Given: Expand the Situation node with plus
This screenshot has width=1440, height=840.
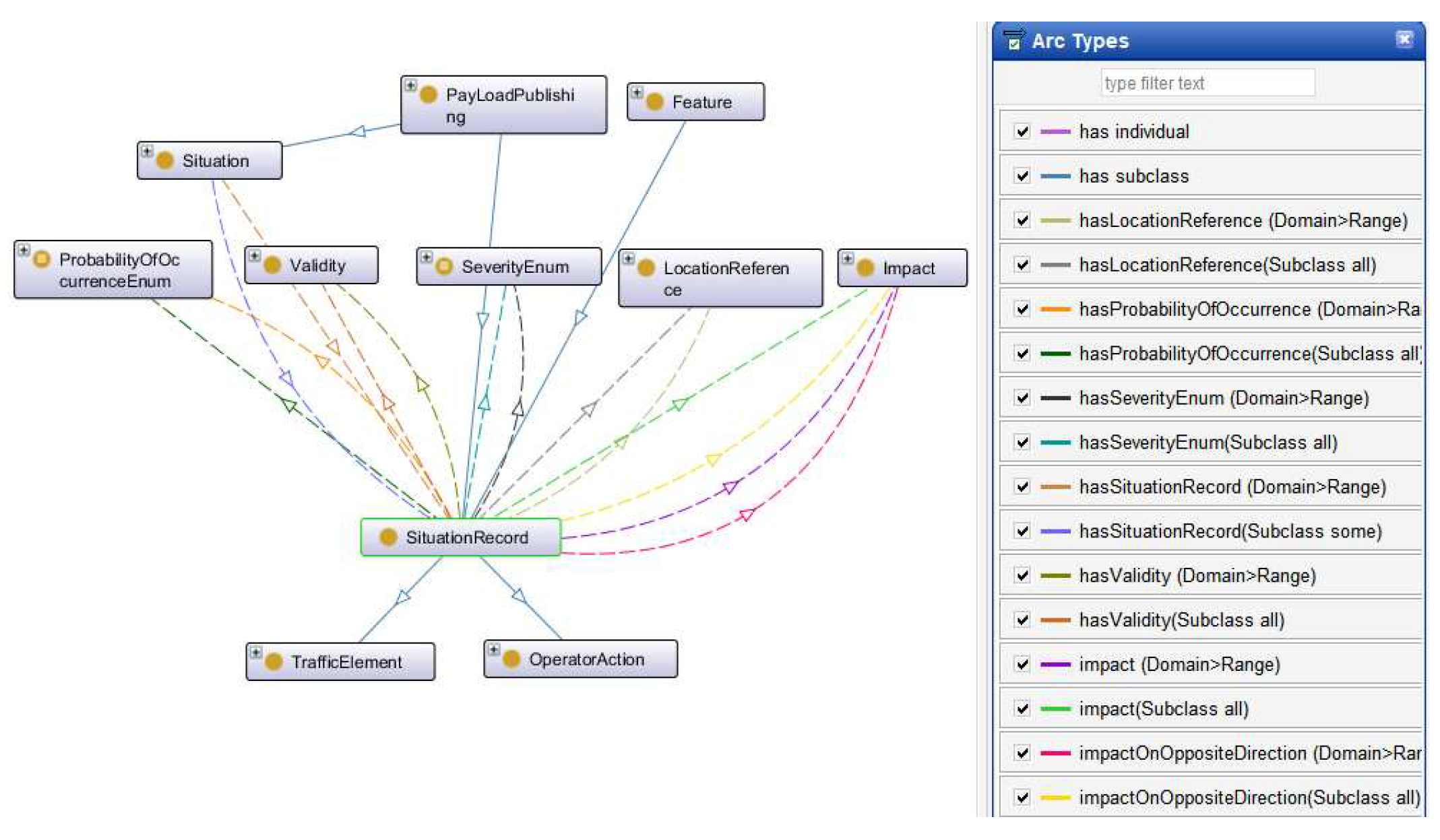Looking at the screenshot, I should (147, 151).
